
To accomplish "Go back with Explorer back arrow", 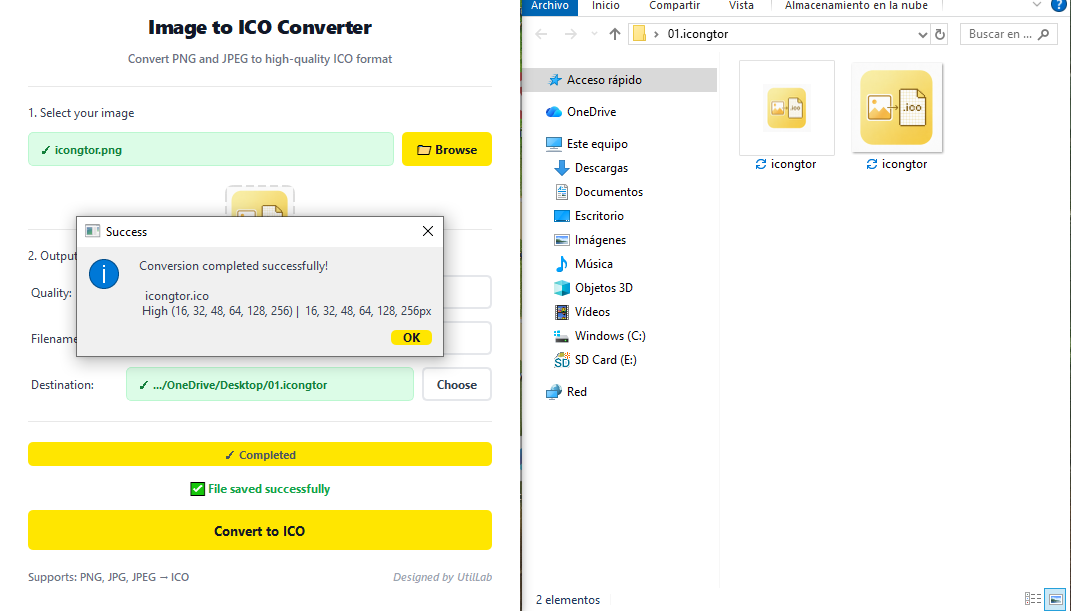I will coord(541,34).
